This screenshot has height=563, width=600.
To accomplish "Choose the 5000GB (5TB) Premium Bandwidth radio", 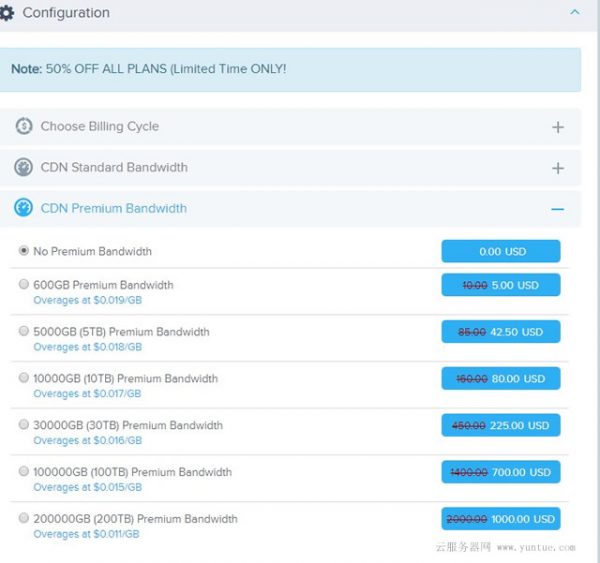I will coord(24,331).
